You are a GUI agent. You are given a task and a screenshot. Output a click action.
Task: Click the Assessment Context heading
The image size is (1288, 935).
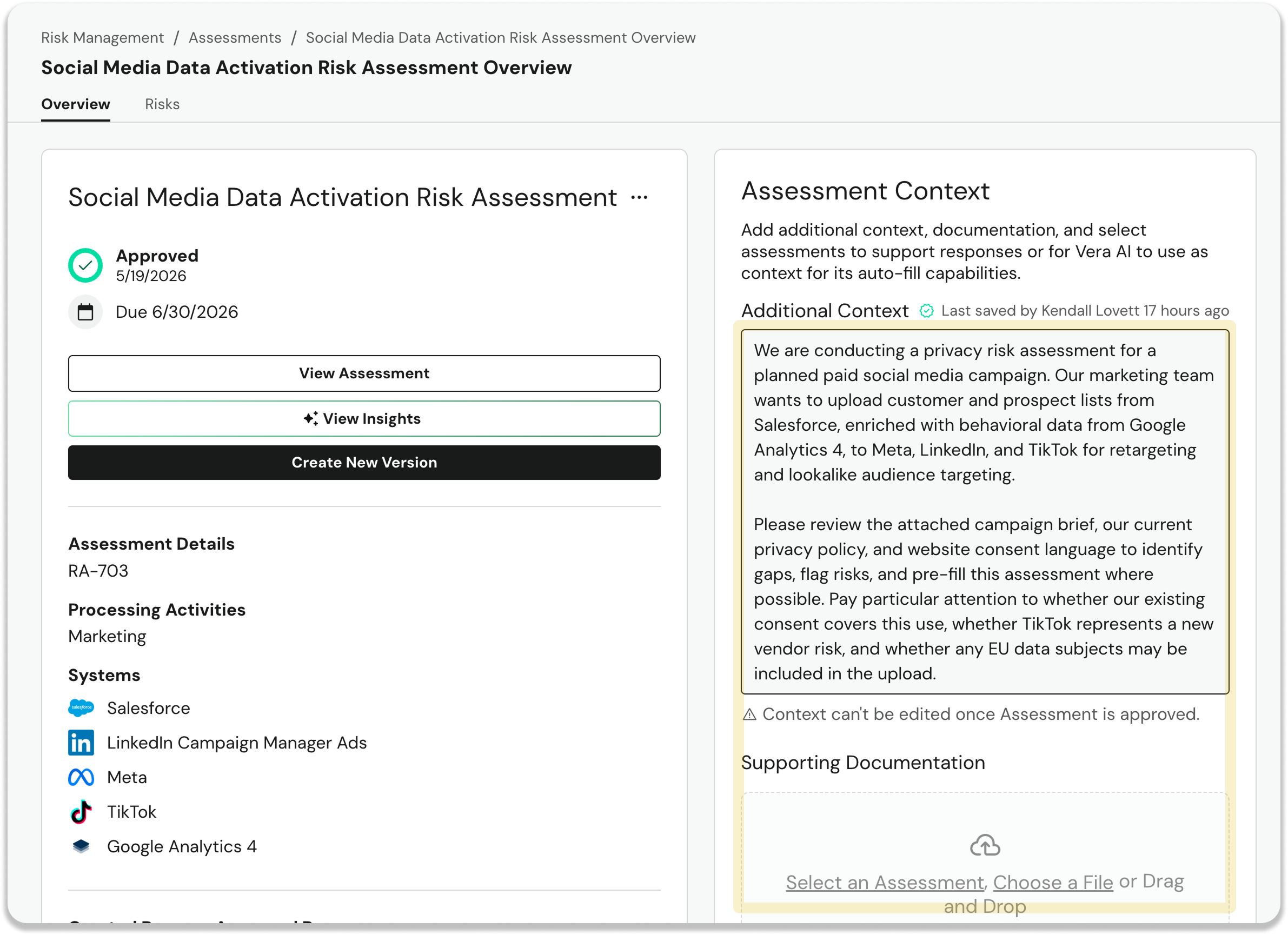[865, 191]
